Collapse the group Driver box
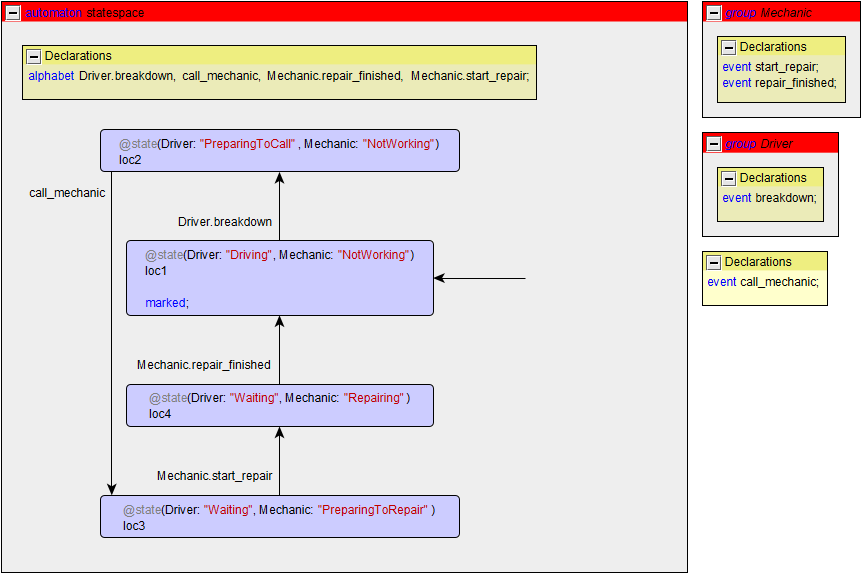The height and width of the screenshot is (574, 862). tap(713, 144)
